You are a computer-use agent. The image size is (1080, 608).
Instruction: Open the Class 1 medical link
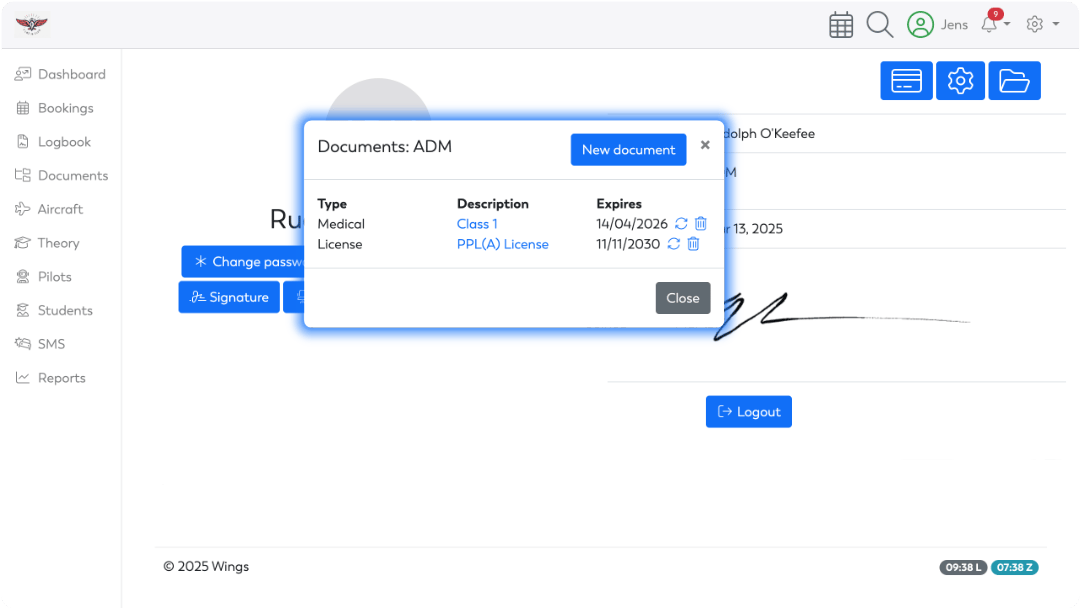coord(477,224)
